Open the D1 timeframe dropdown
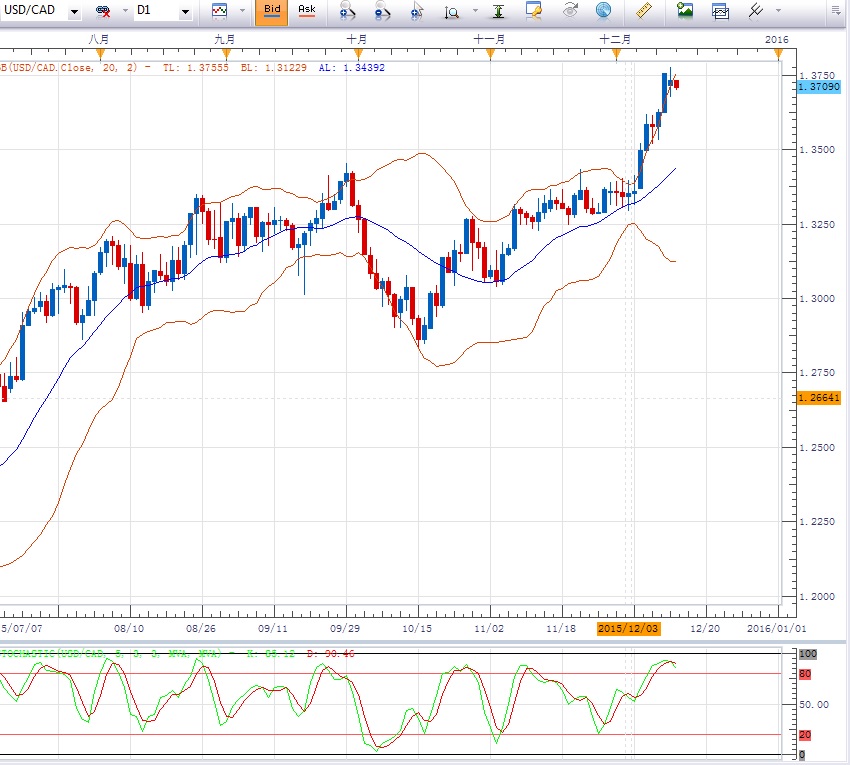Image resolution: width=850 pixels, height=765 pixels. [x=185, y=13]
